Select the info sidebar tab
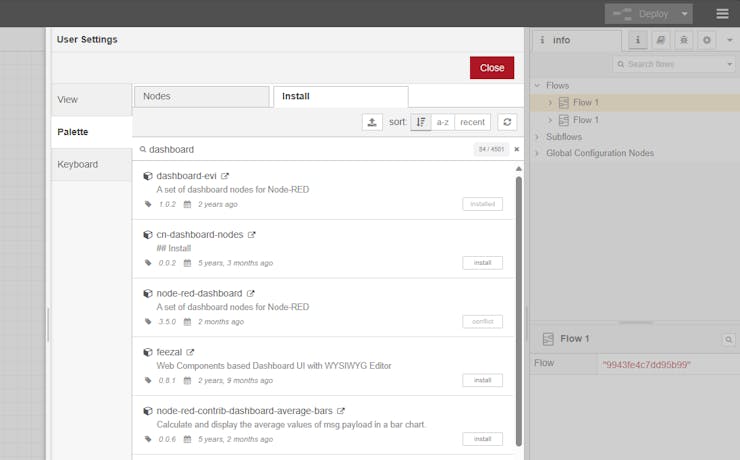The image size is (740, 460). coord(578,40)
